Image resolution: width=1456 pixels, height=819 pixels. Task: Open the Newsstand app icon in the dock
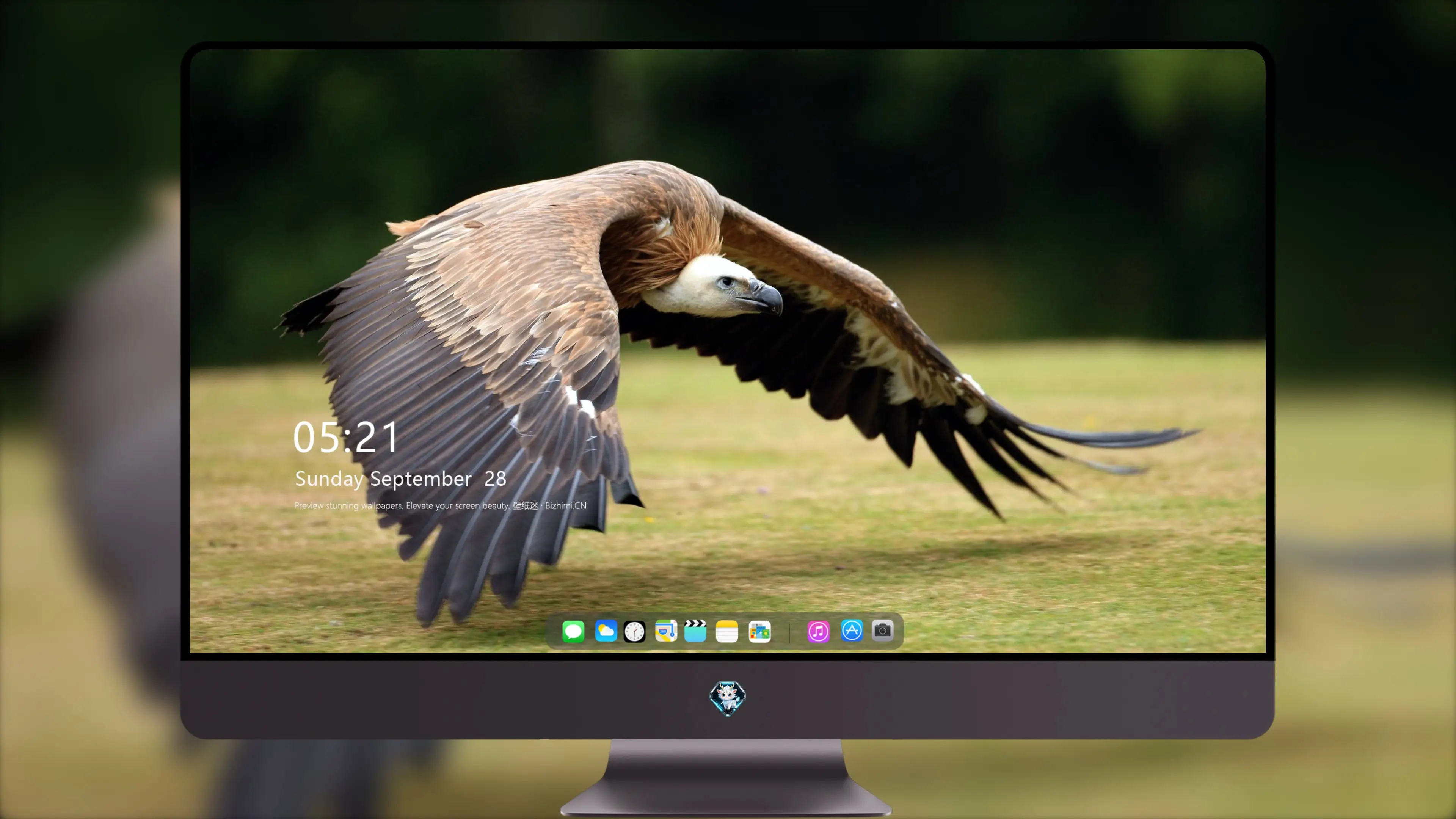(759, 631)
